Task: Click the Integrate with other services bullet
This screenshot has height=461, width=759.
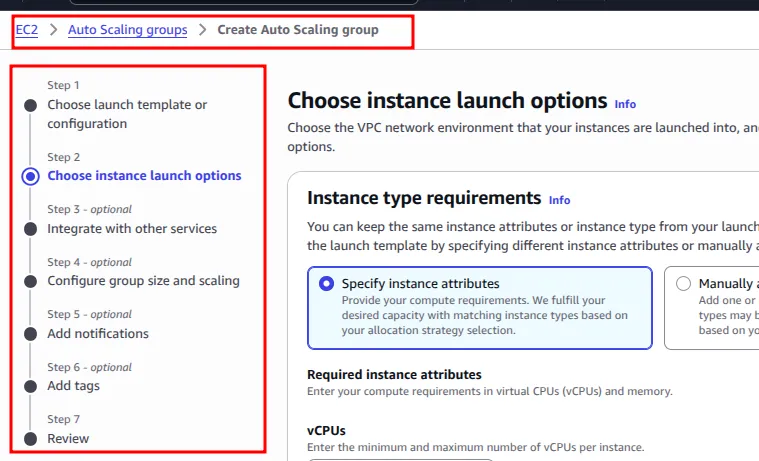Action: click(30, 229)
